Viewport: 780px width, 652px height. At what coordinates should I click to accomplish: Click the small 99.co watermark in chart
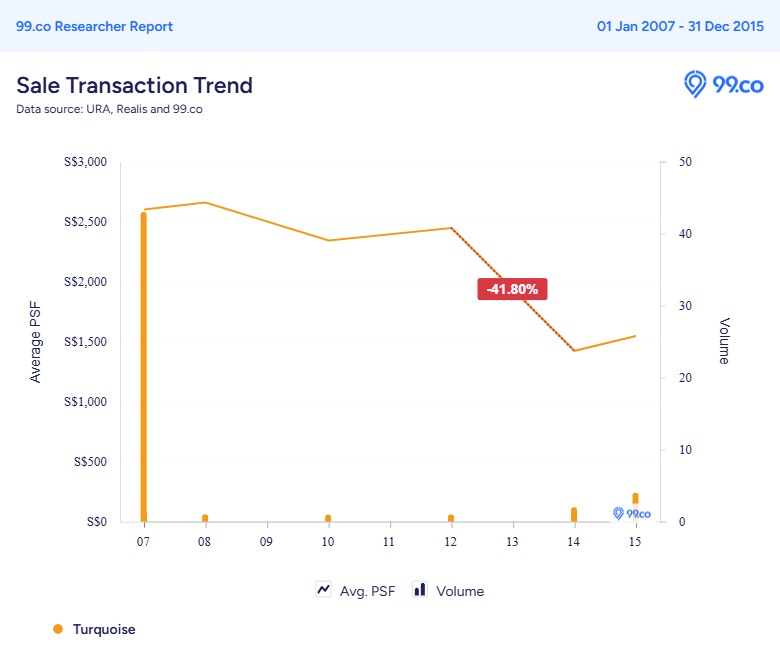[631, 513]
